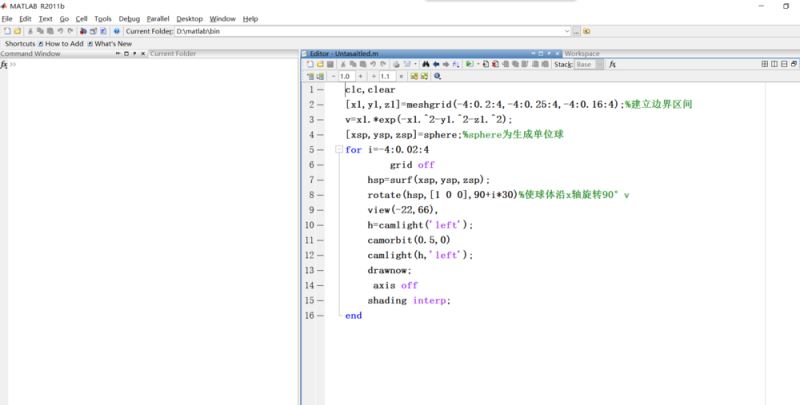Switch to Workspace panel tab
Screen dimensions: 800x405
[582, 54]
